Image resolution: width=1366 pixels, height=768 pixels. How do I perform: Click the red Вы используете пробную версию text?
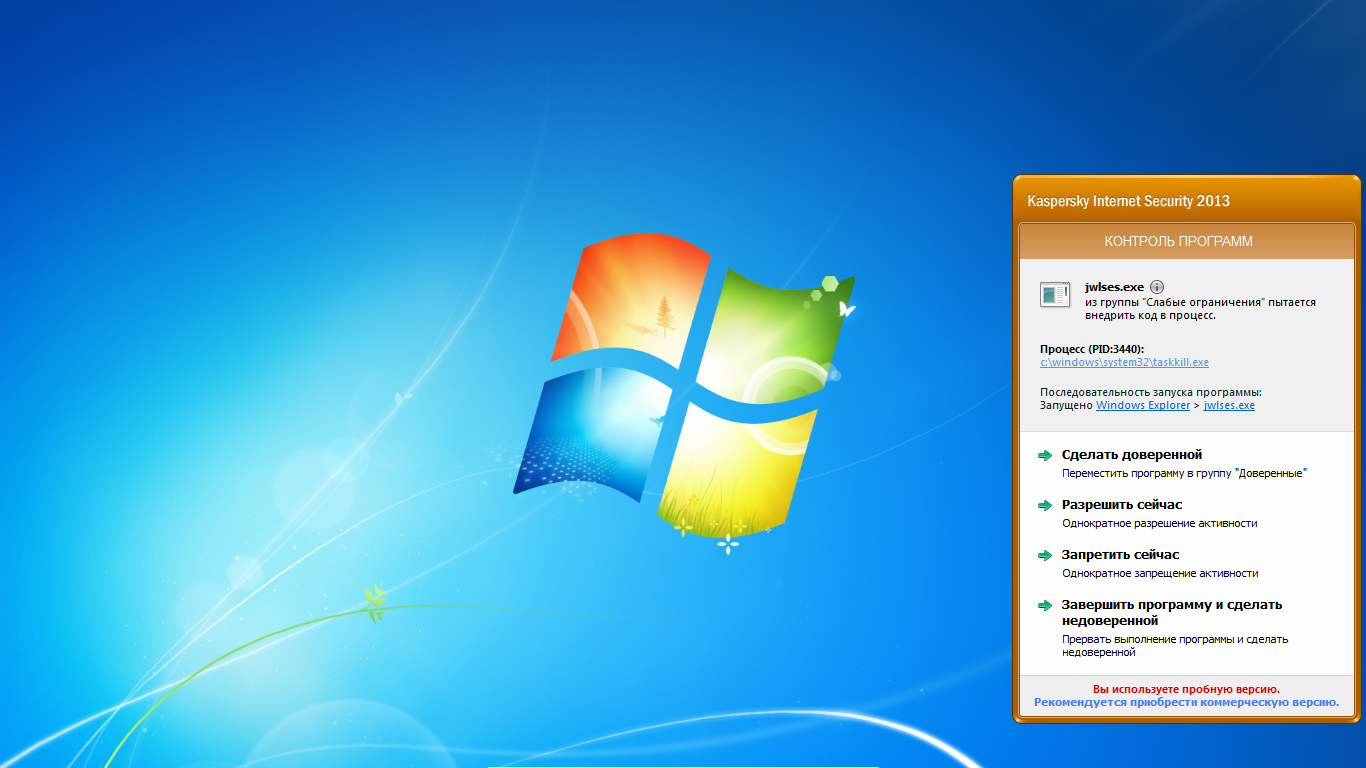click(x=1186, y=689)
